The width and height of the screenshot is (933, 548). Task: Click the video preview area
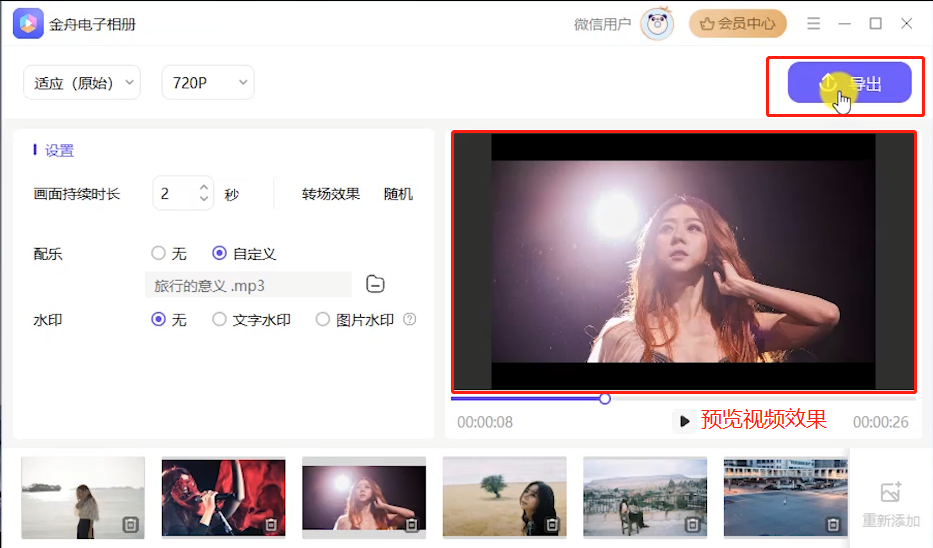(683, 261)
